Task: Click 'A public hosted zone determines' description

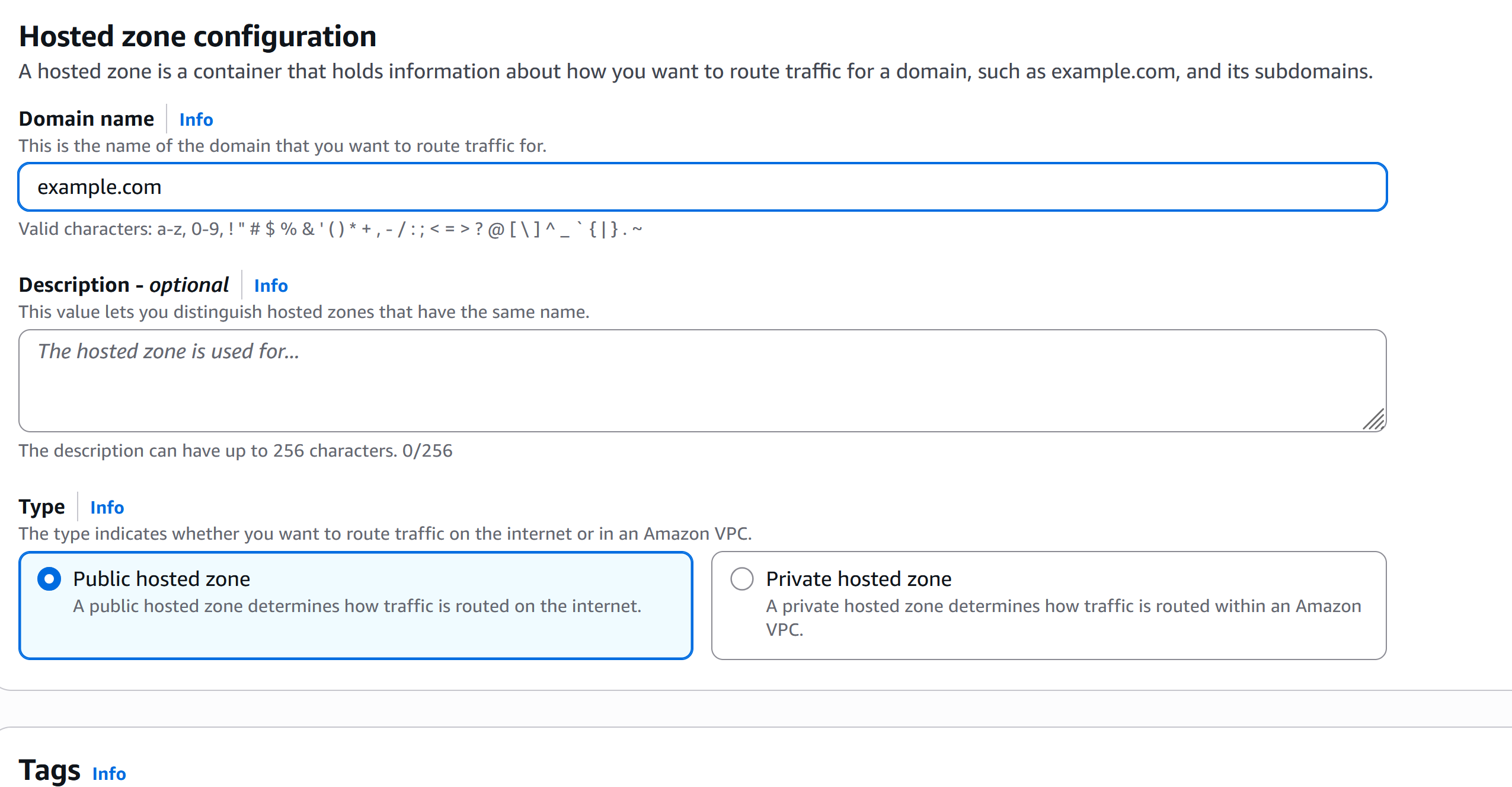Action: (x=357, y=606)
